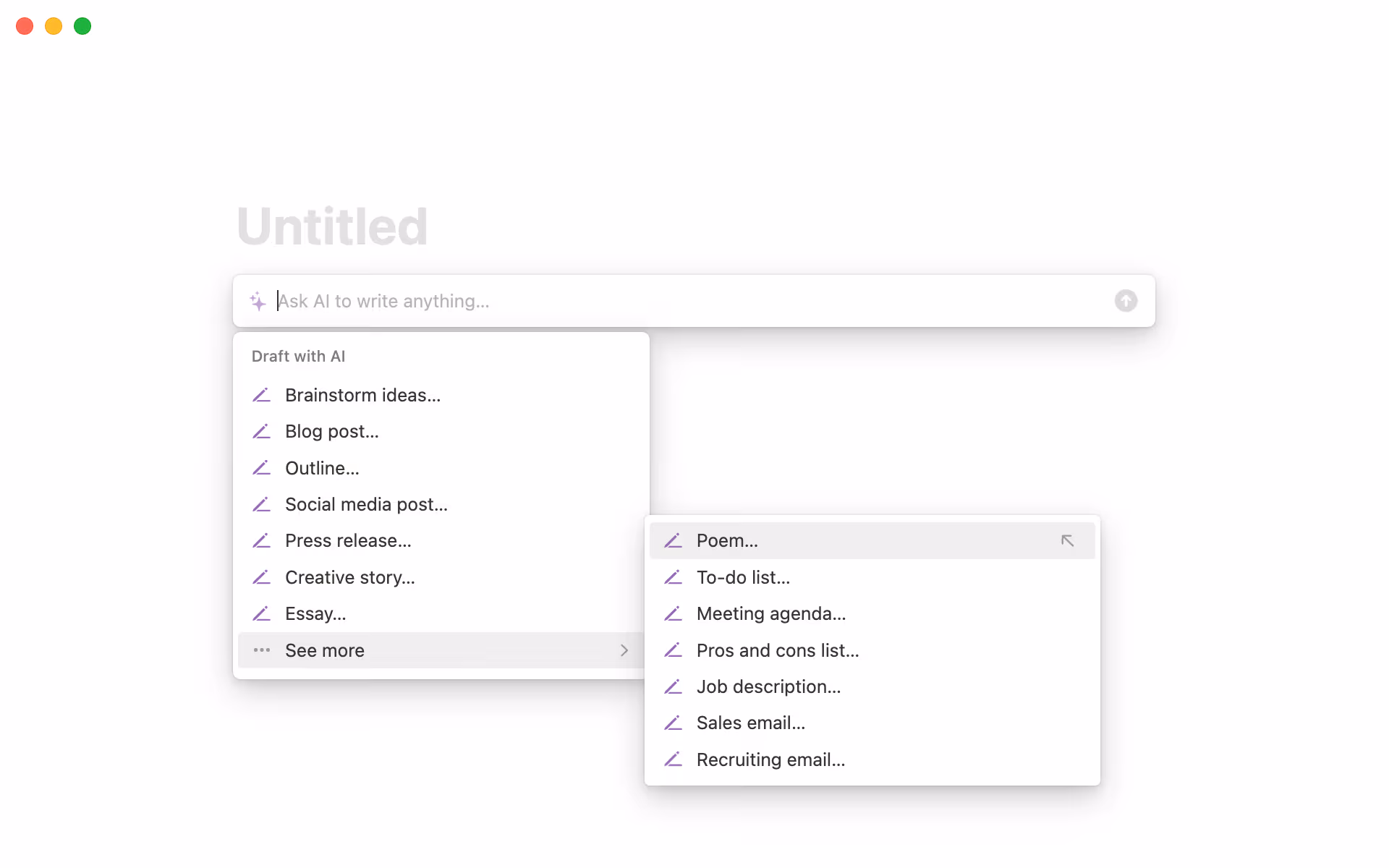1389x868 pixels.
Task: Click pencil icon beside Essay
Action: click(x=261, y=613)
